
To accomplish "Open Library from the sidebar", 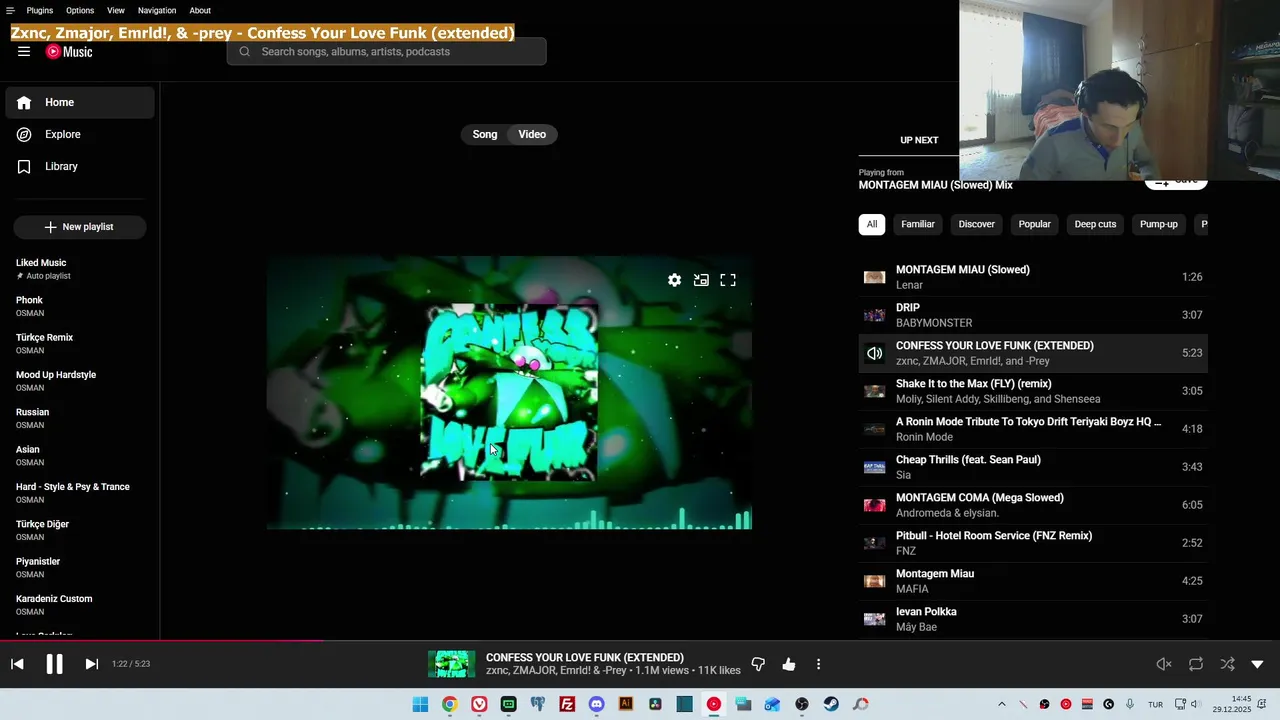I will (80, 166).
